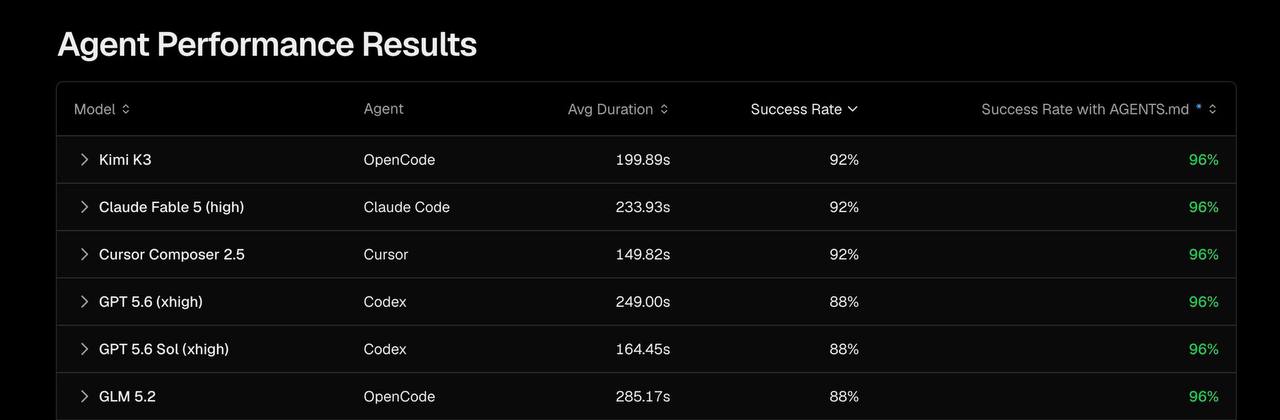Sort table by Avg Duration header

pos(610,109)
